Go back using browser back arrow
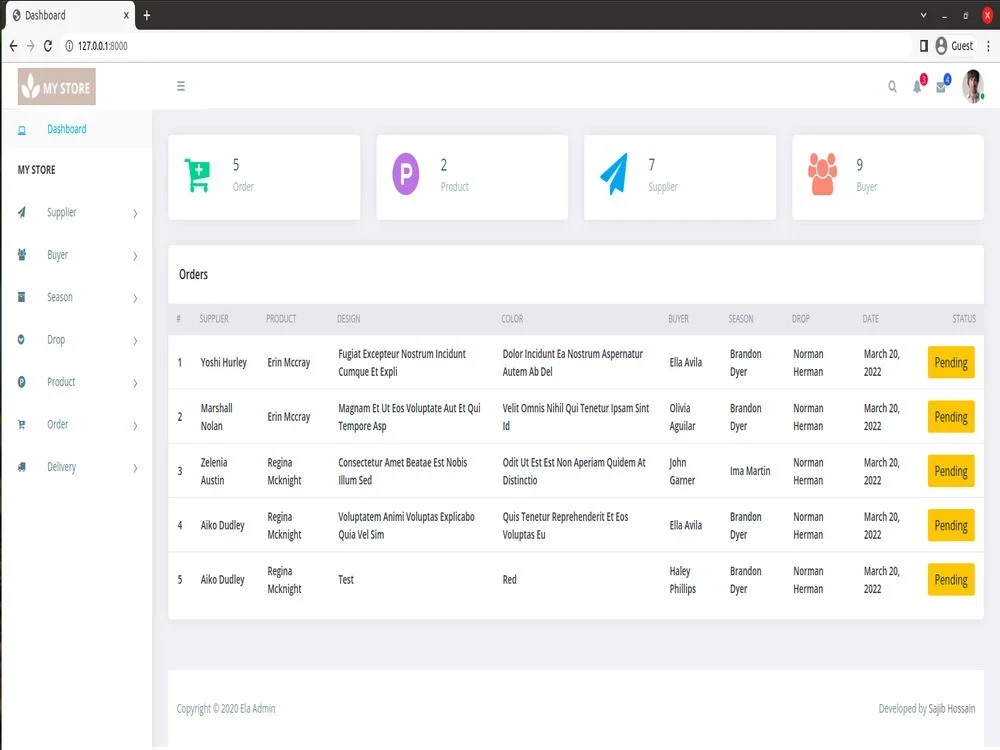Screen dimensions: 1000x750 [x=13, y=46]
